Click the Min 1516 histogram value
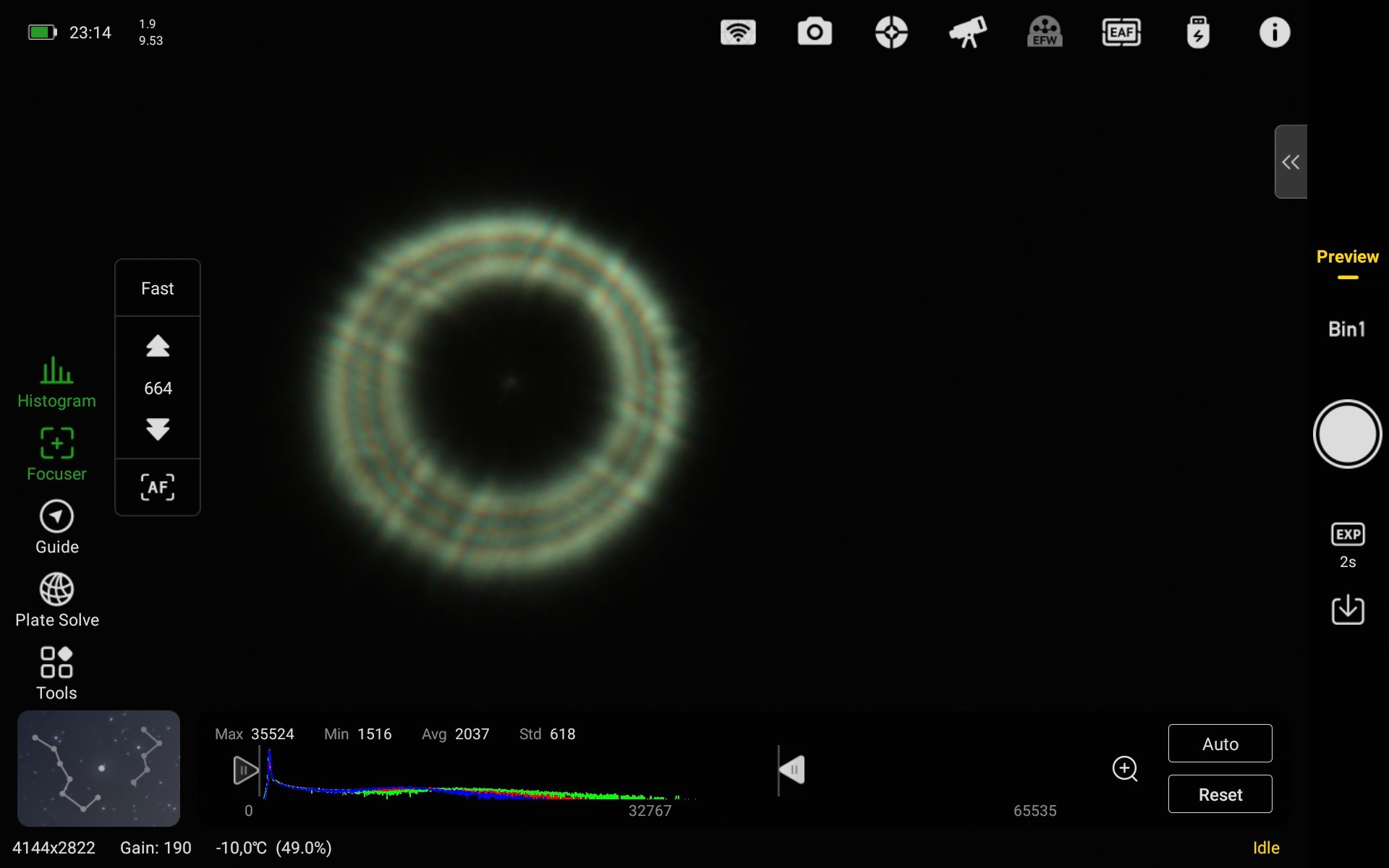1389x868 pixels. pyautogui.click(x=358, y=734)
